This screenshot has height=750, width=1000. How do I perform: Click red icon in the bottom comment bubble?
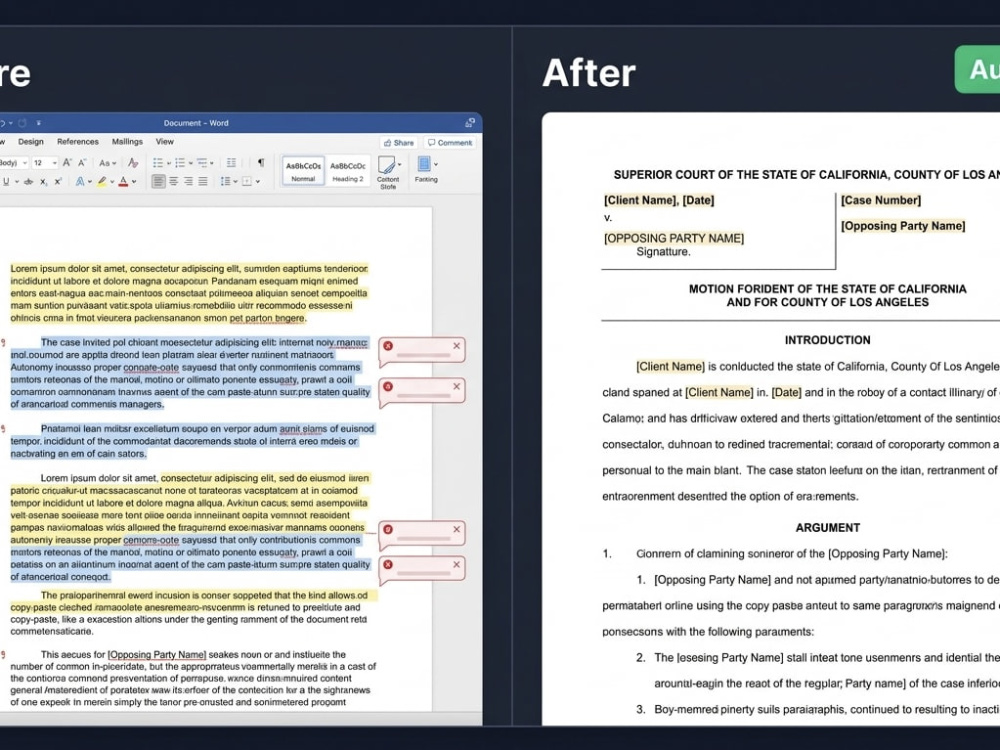tap(388, 564)
